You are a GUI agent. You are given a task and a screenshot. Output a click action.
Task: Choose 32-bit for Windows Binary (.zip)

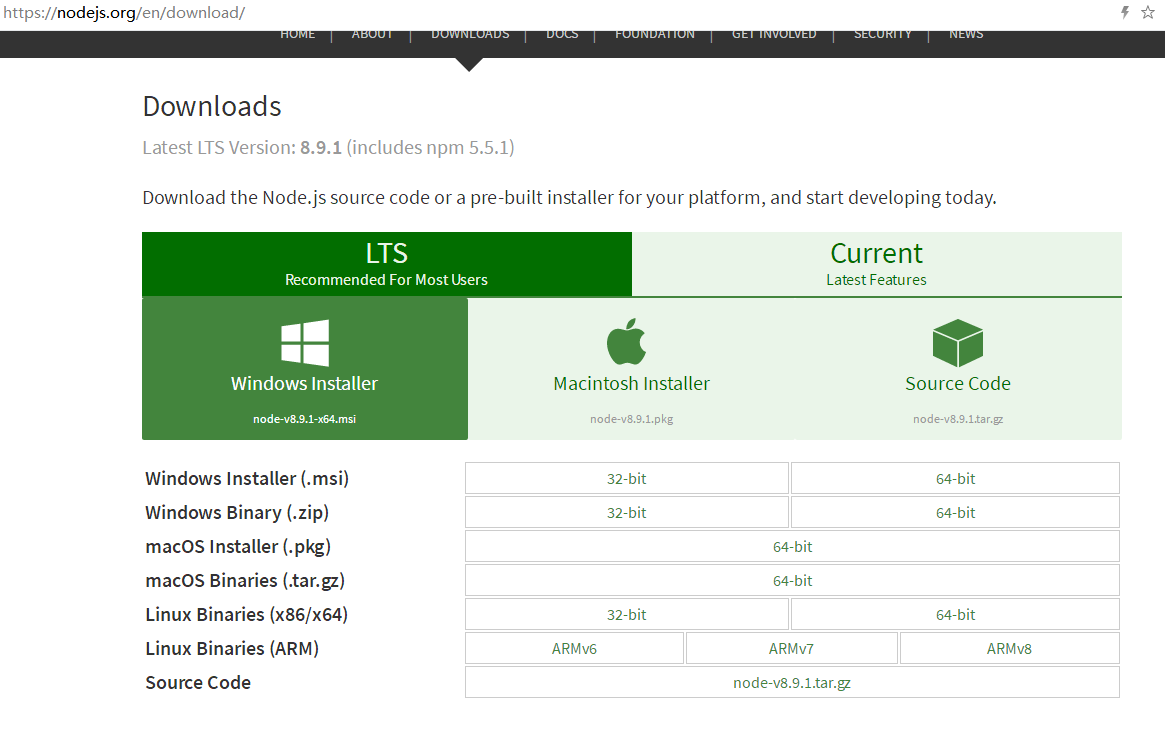[626, 512]
